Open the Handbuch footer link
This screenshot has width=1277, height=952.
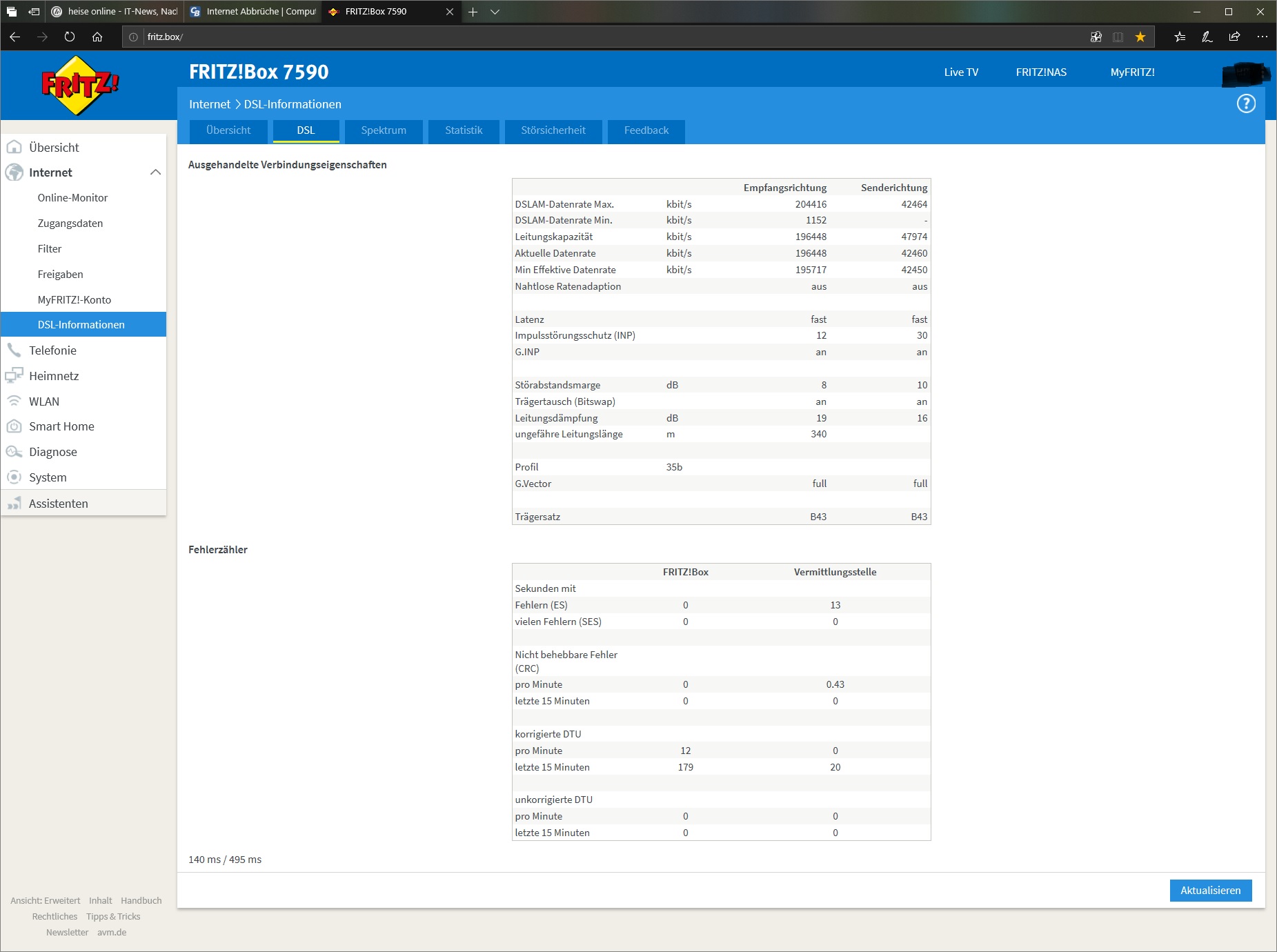[141, 900]
